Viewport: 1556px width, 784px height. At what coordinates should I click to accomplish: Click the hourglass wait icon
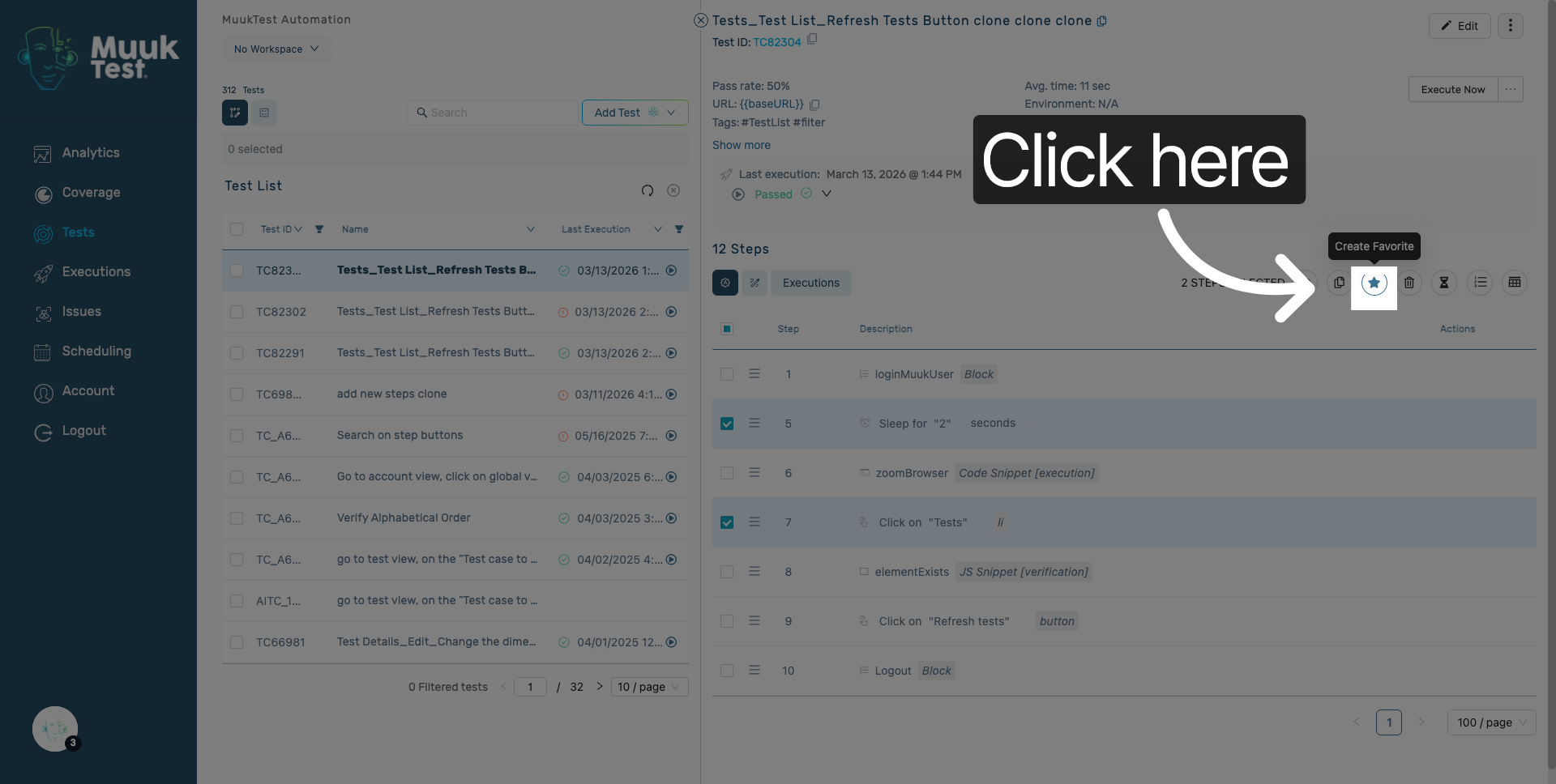pyautogui.click(x=1444, y=283)
